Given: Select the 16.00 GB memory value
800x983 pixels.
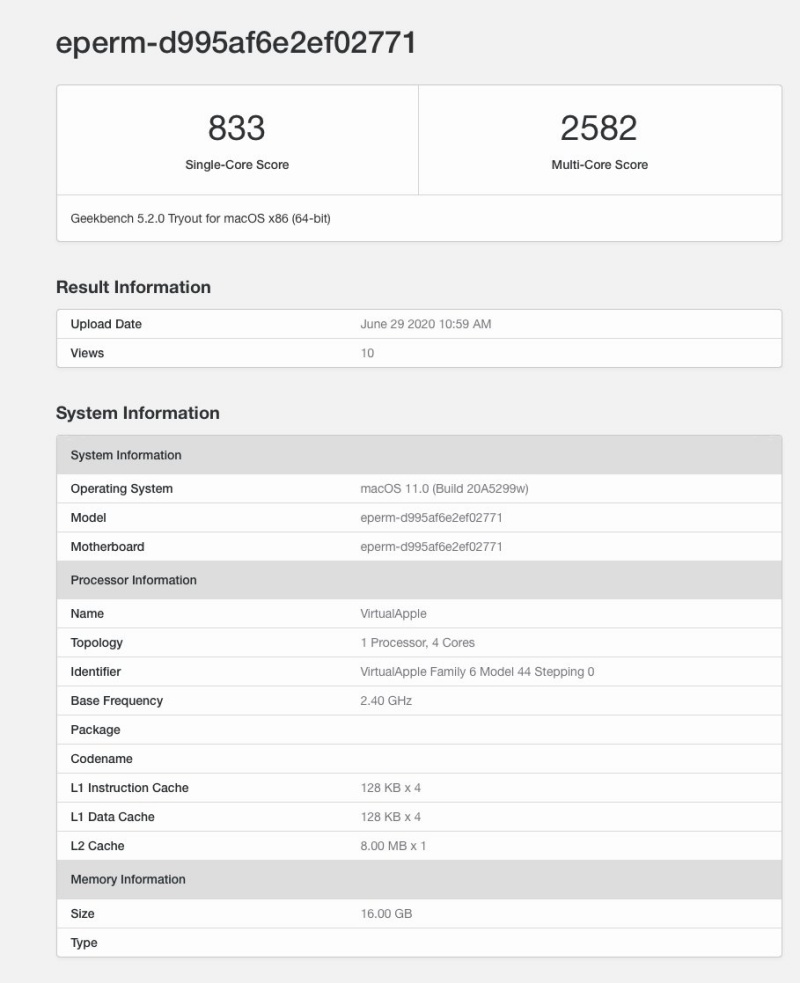Looking at the screenshot, I should [x=386, y=913].
